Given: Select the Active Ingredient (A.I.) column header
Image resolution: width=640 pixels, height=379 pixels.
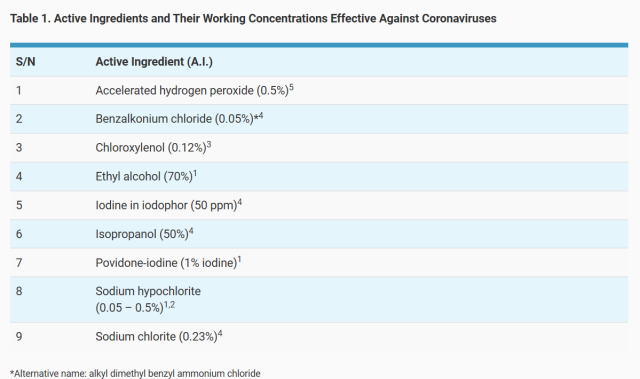Looking at the screenshot, I should (x=154, y=62).
